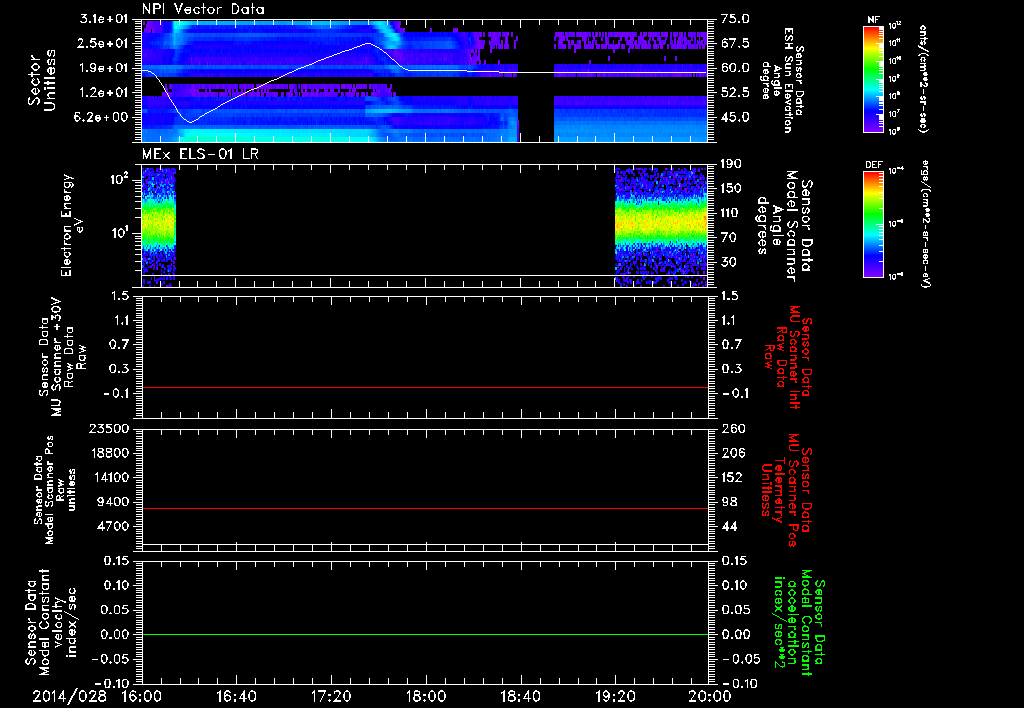The width and height of the screenshot is (1024, 708).
Task: Click the red line in Model Scanner Pos panel
Action: 424,508
